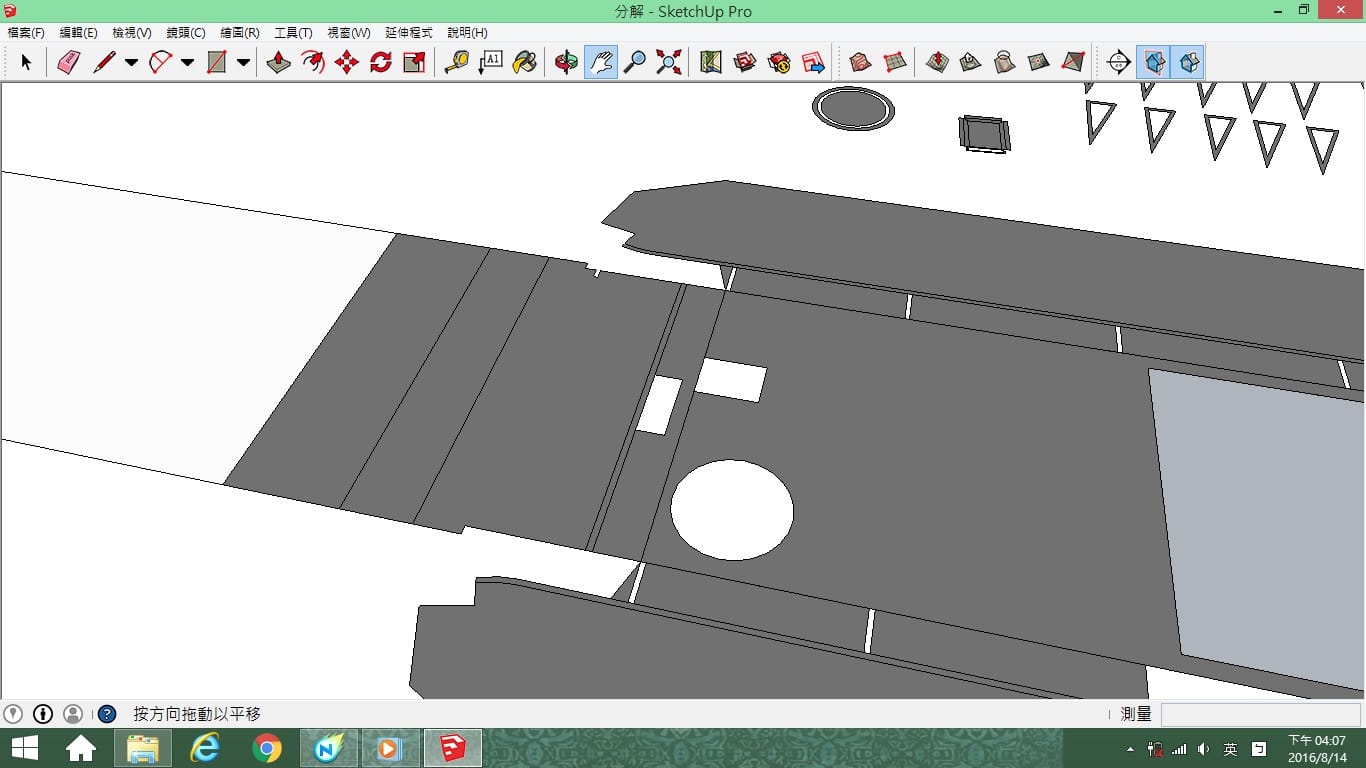The image size is (1366, 768).
Task: Toggle the last blue house toolbar button
Action: click(x=1188, y=62)
